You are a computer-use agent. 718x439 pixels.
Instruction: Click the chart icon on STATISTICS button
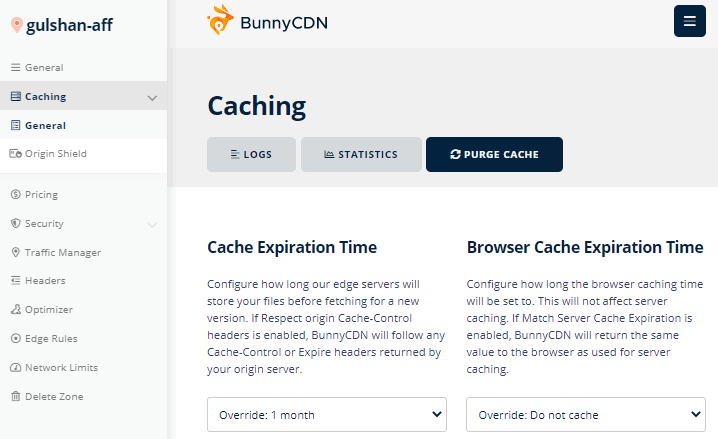pos(329,154)
